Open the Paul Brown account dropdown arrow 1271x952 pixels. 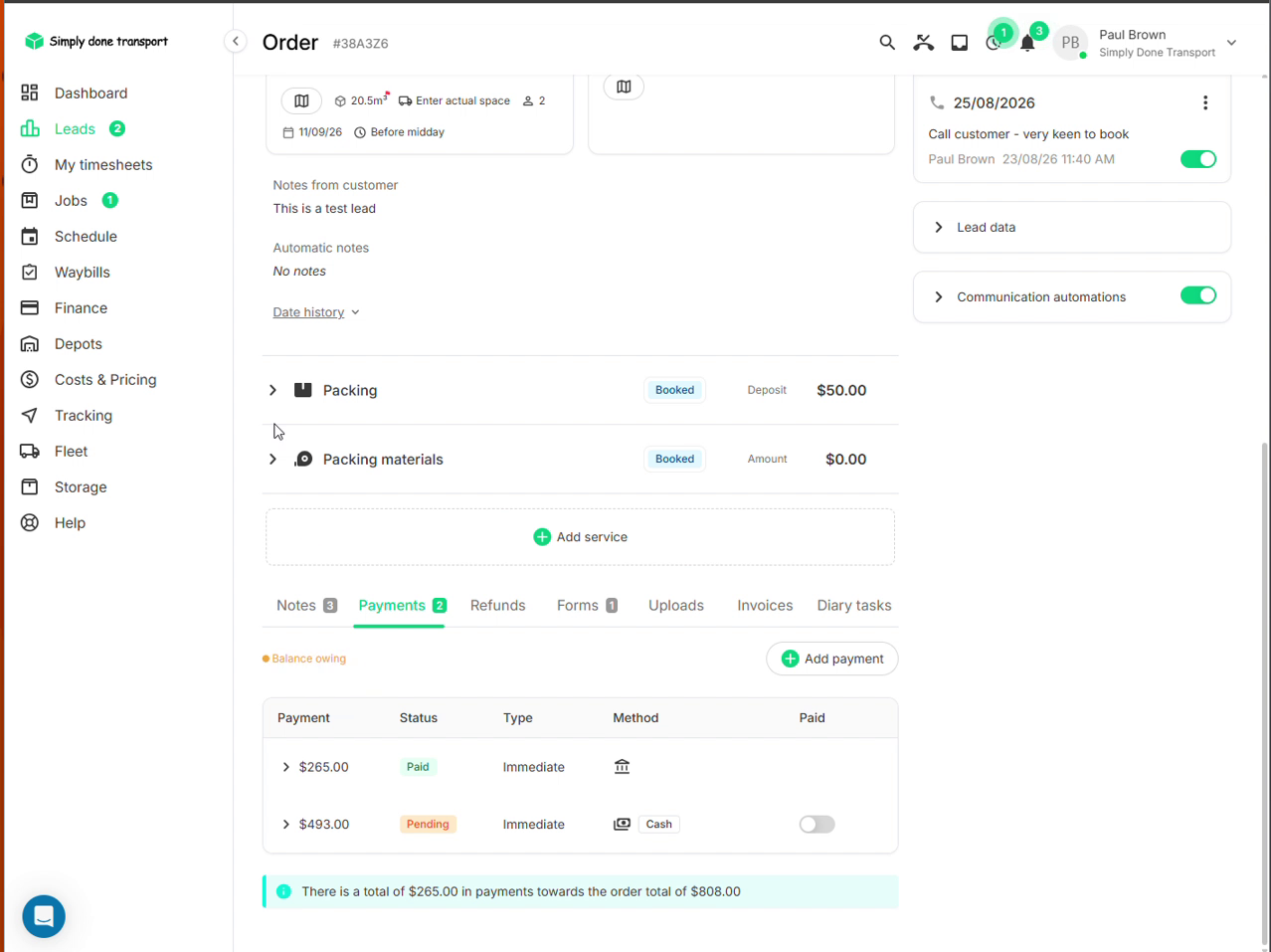pyautogui.click(x=1231, y=43)
